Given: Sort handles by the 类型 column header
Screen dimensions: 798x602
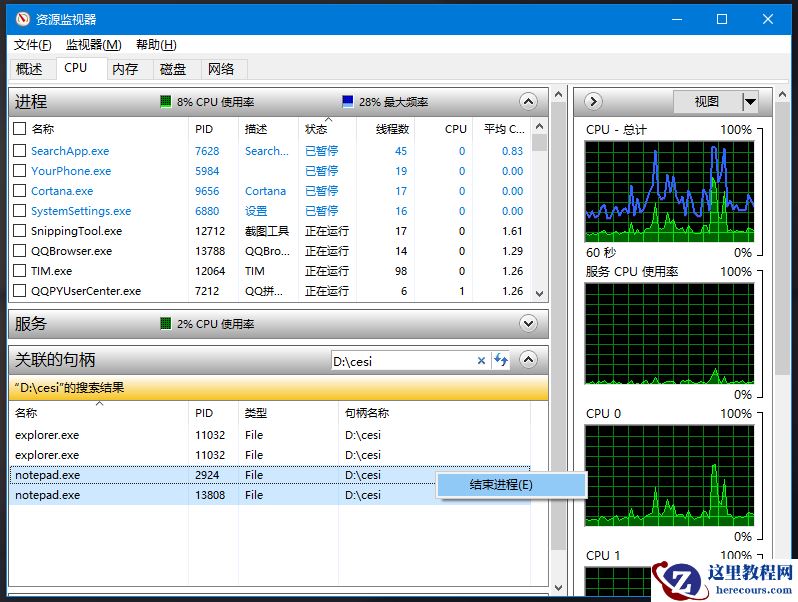Looking at the screenshot, I should coord(288,413).
